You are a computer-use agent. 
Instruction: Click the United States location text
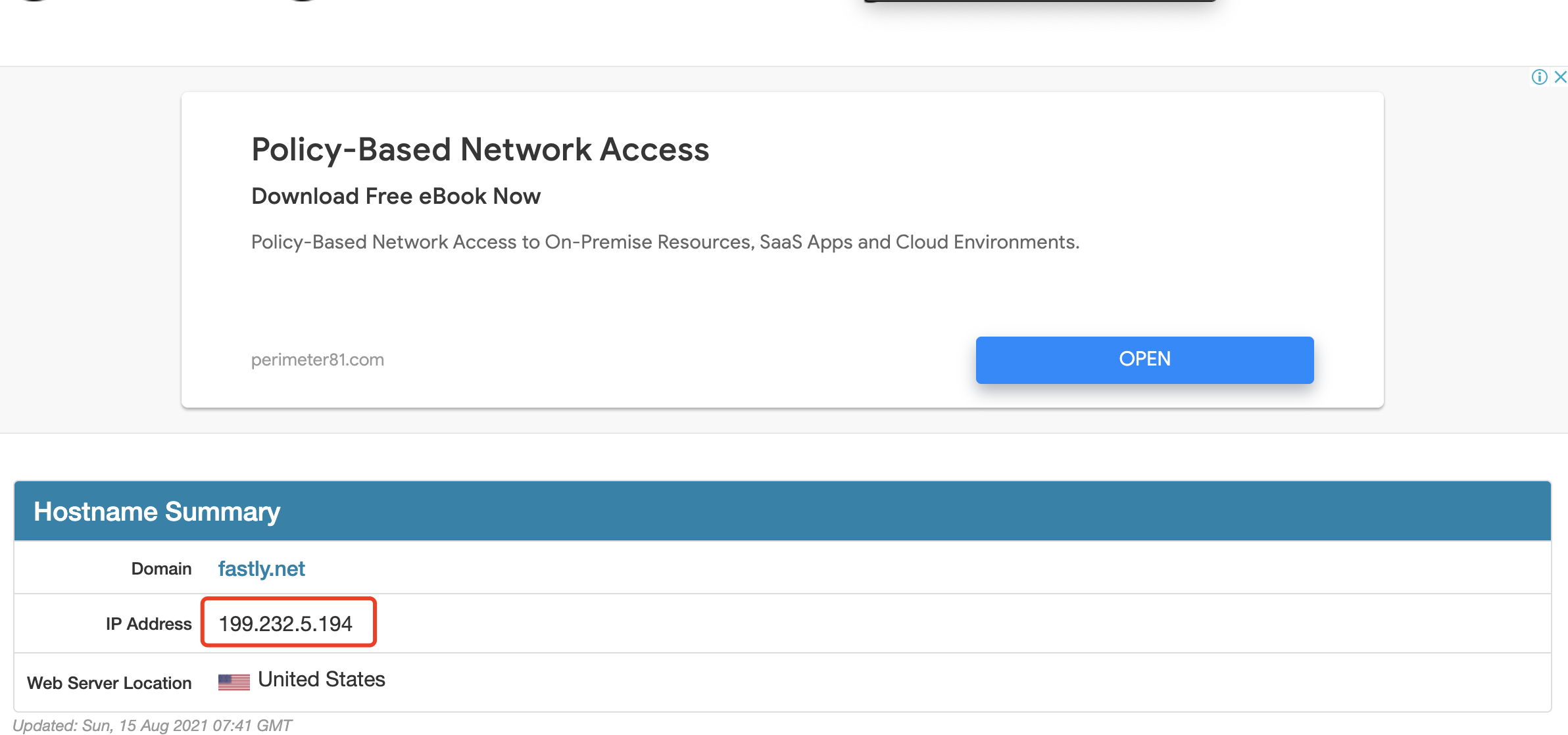coord(321,679)
